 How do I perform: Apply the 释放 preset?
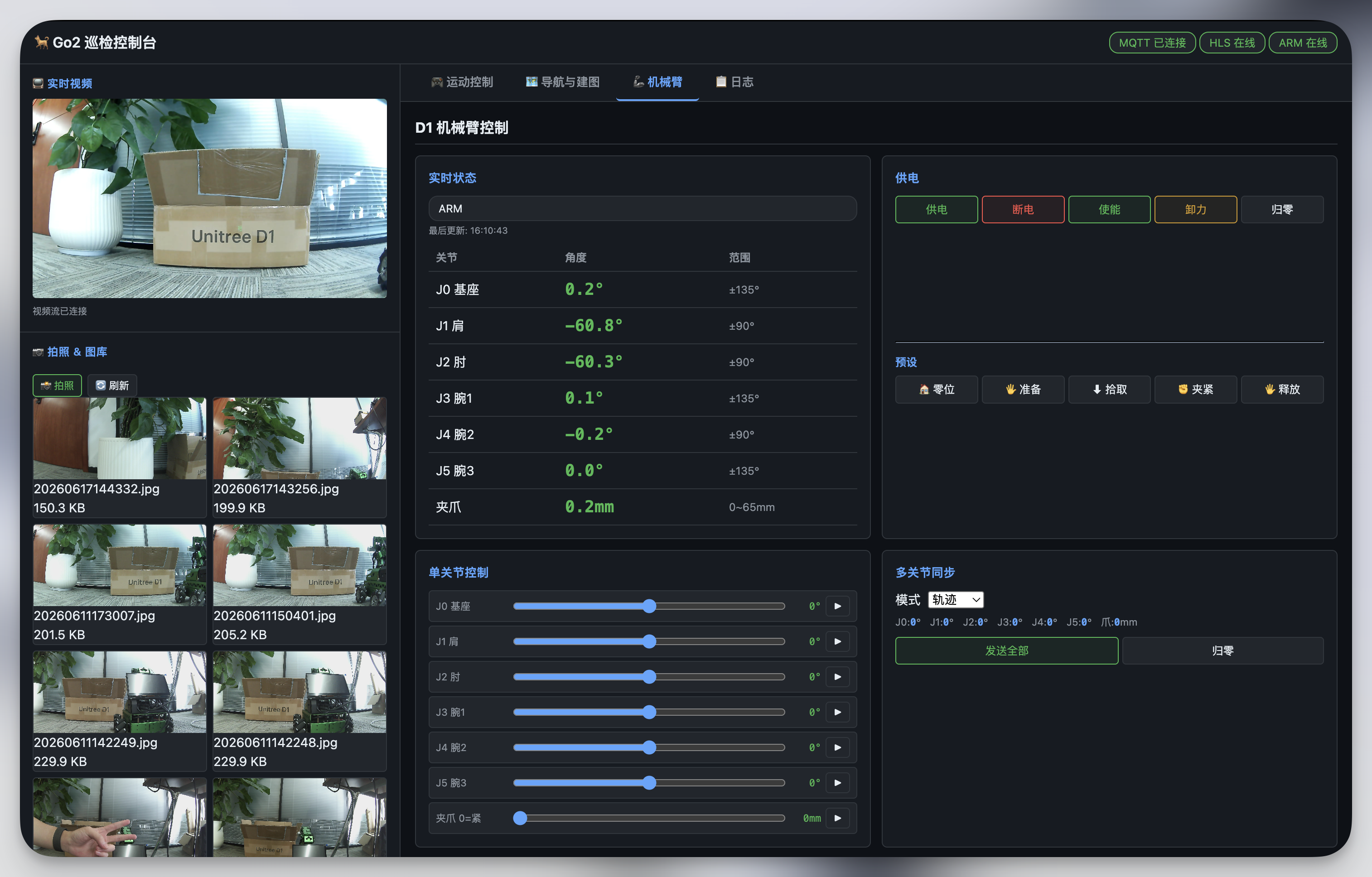1282,390
